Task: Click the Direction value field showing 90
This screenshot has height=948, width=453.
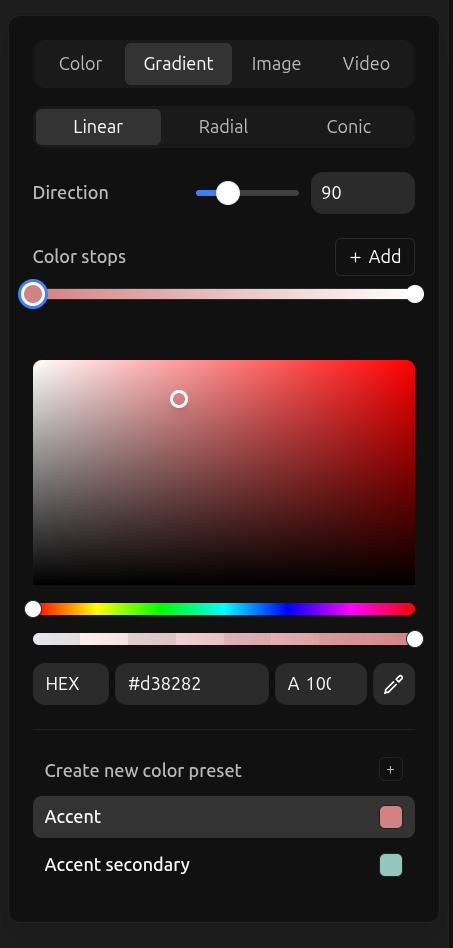Action: [x=363, y=193]
